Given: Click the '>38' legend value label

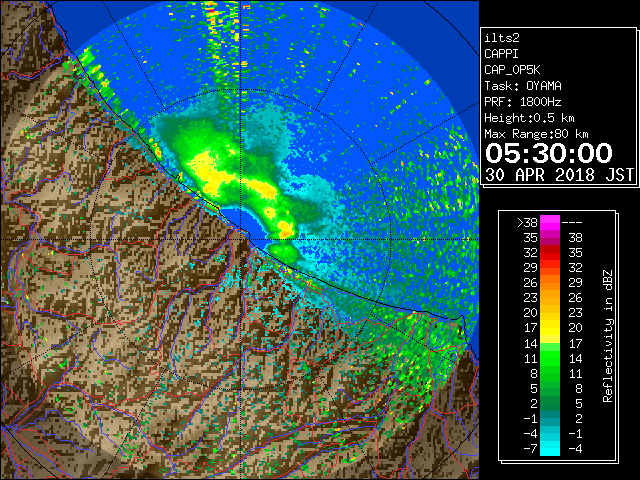Looking at the screenshot, I should 528,223.
